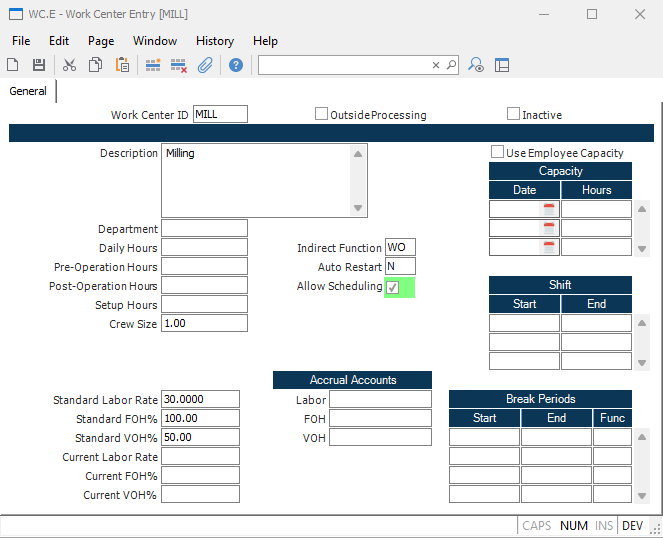
Task: Open the first Capacity date calendar picker
Action: [x=548, y=209]
